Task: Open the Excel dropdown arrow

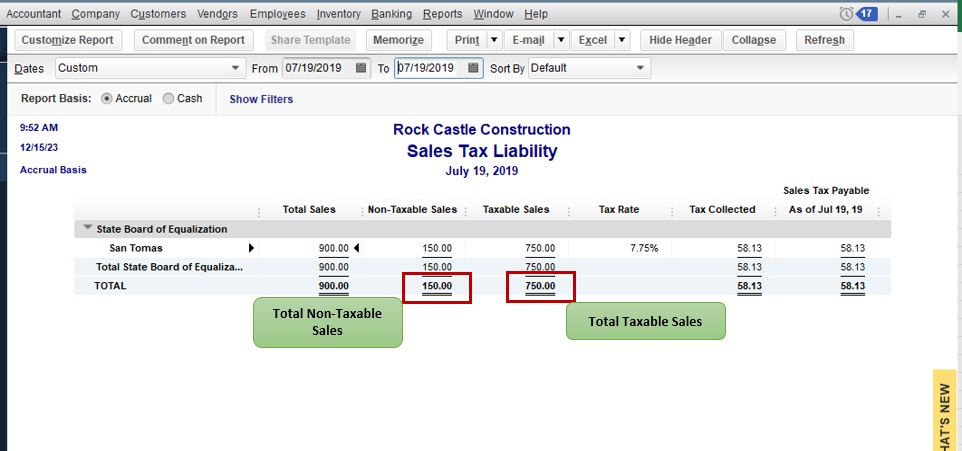Action: tap(622, 40)
